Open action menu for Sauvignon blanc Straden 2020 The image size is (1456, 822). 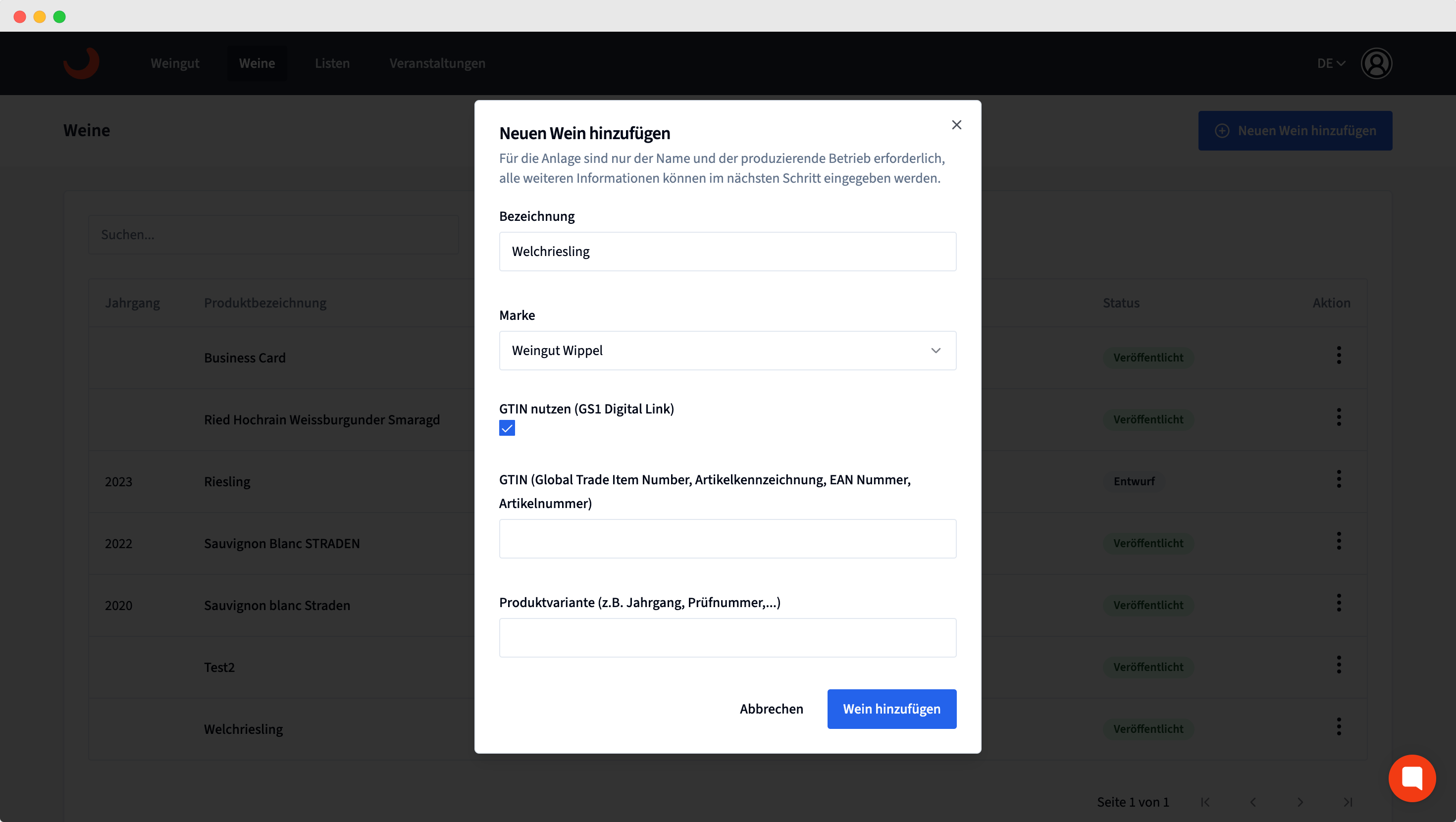(x=1339, y=603)
